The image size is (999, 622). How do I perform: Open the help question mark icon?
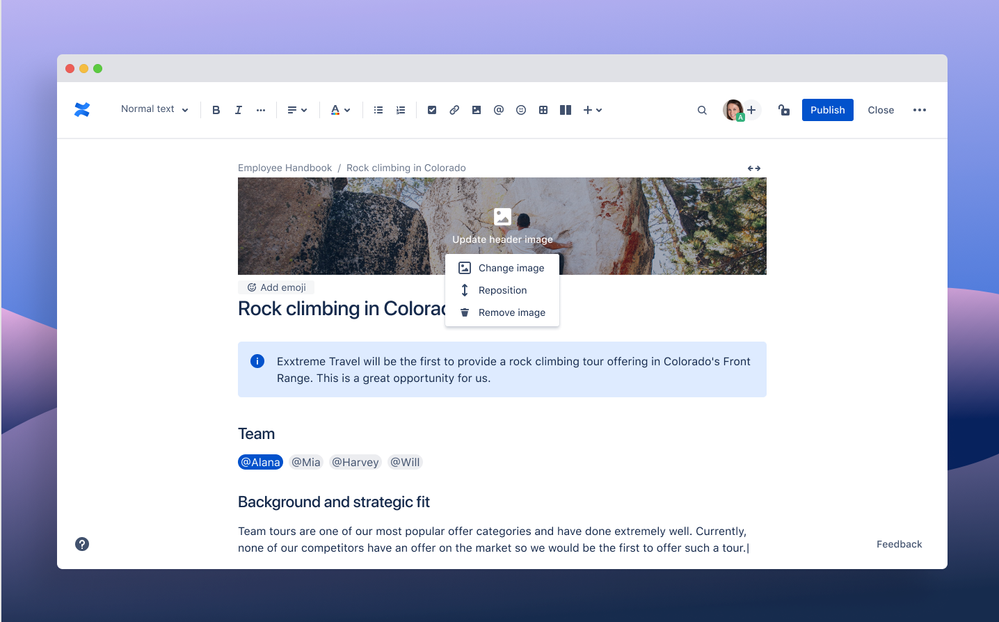coord(82,544)
